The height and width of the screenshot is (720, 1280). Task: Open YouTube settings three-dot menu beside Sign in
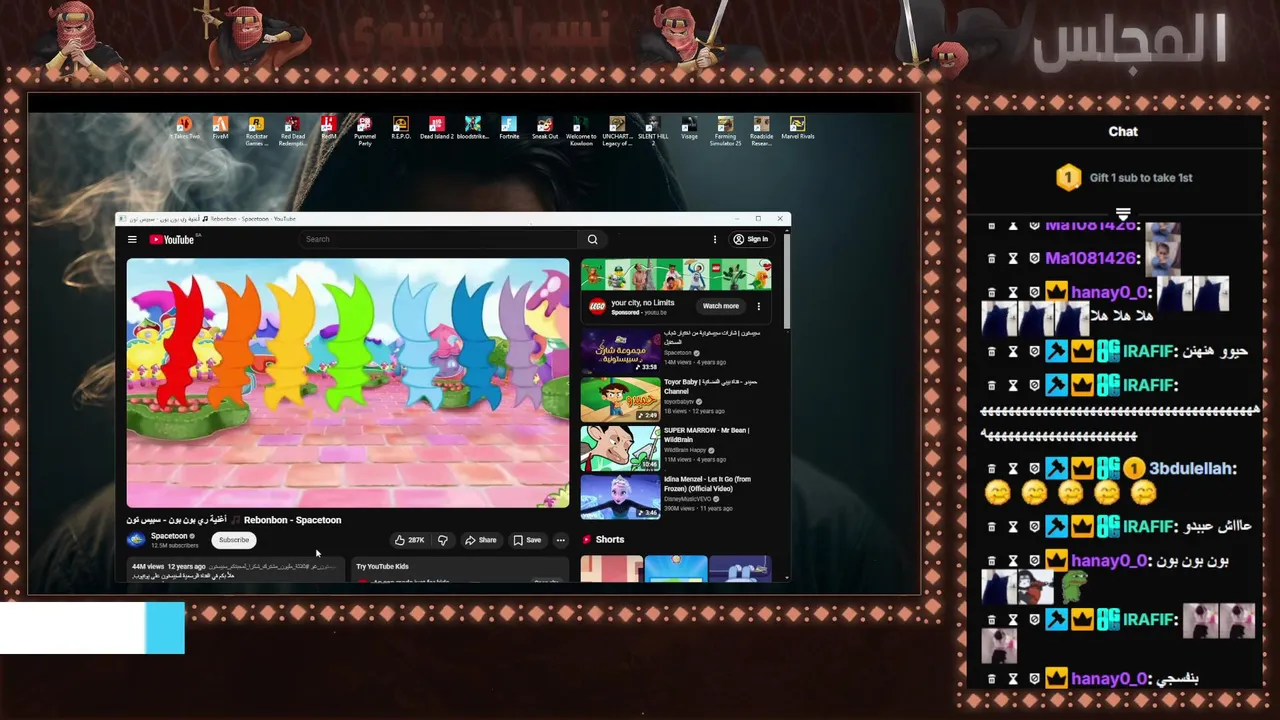click(714, 239)
